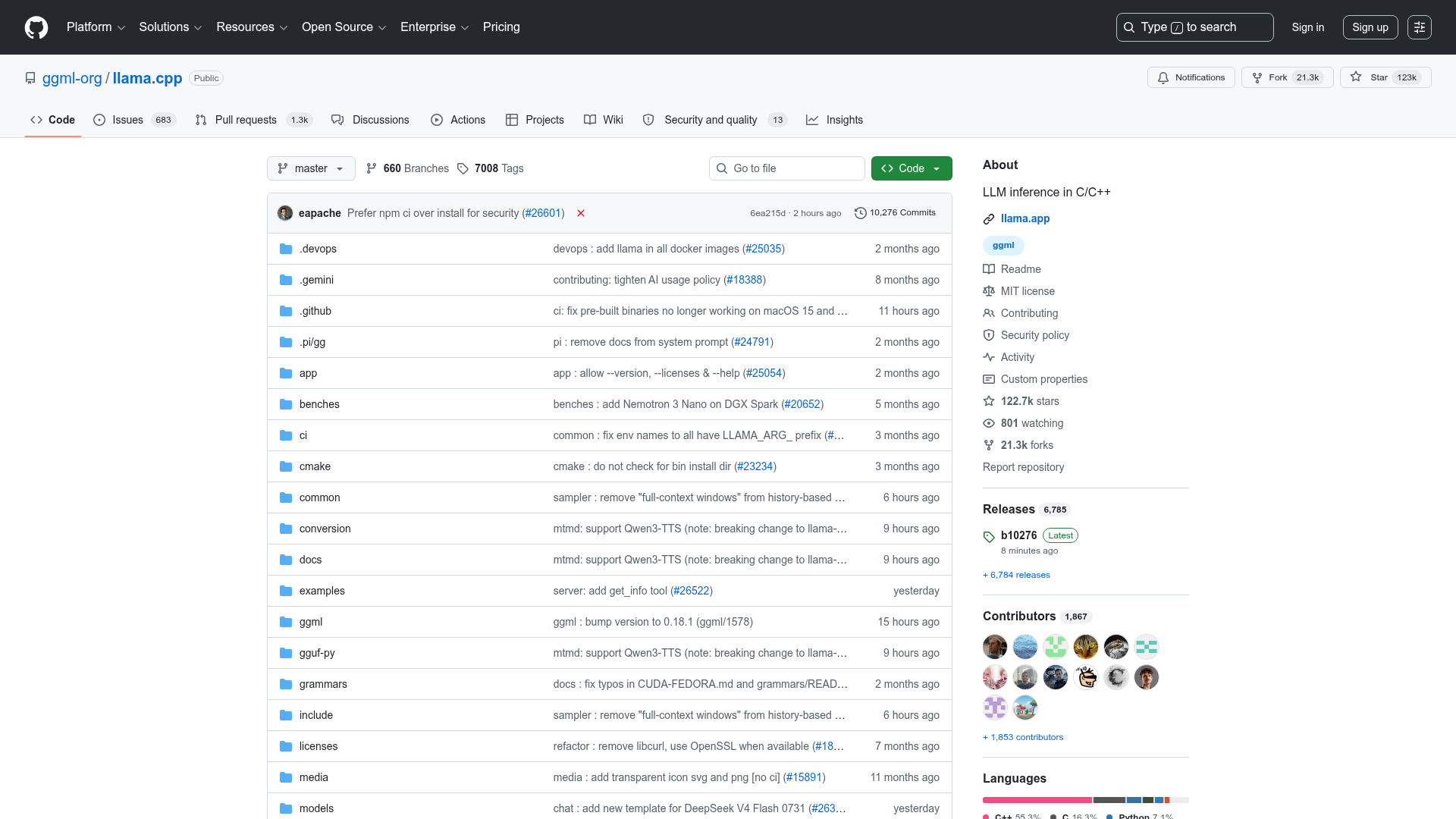Open the Actions tab

coord(458,120)
